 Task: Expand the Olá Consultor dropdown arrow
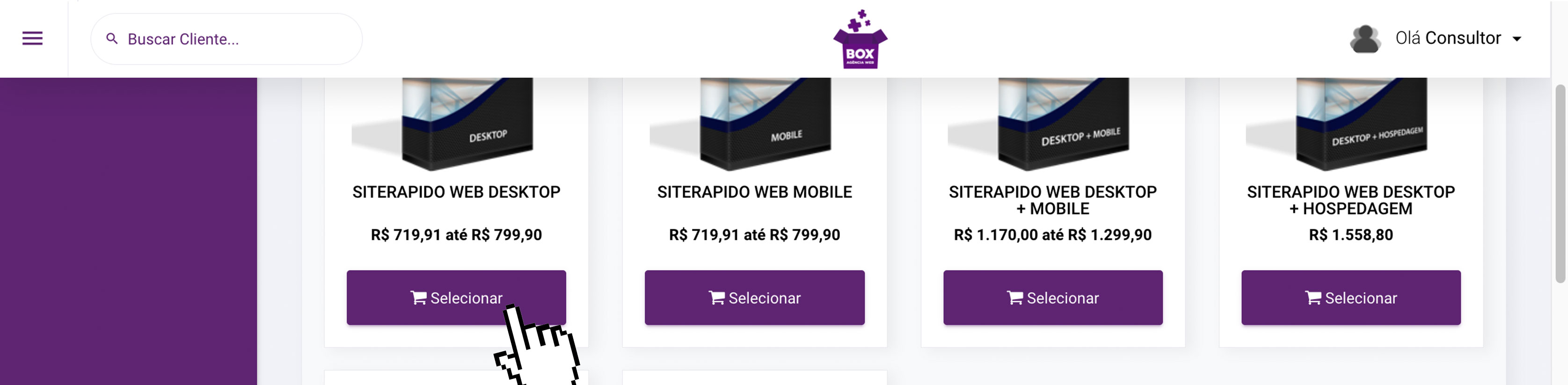pos(1517,39)
